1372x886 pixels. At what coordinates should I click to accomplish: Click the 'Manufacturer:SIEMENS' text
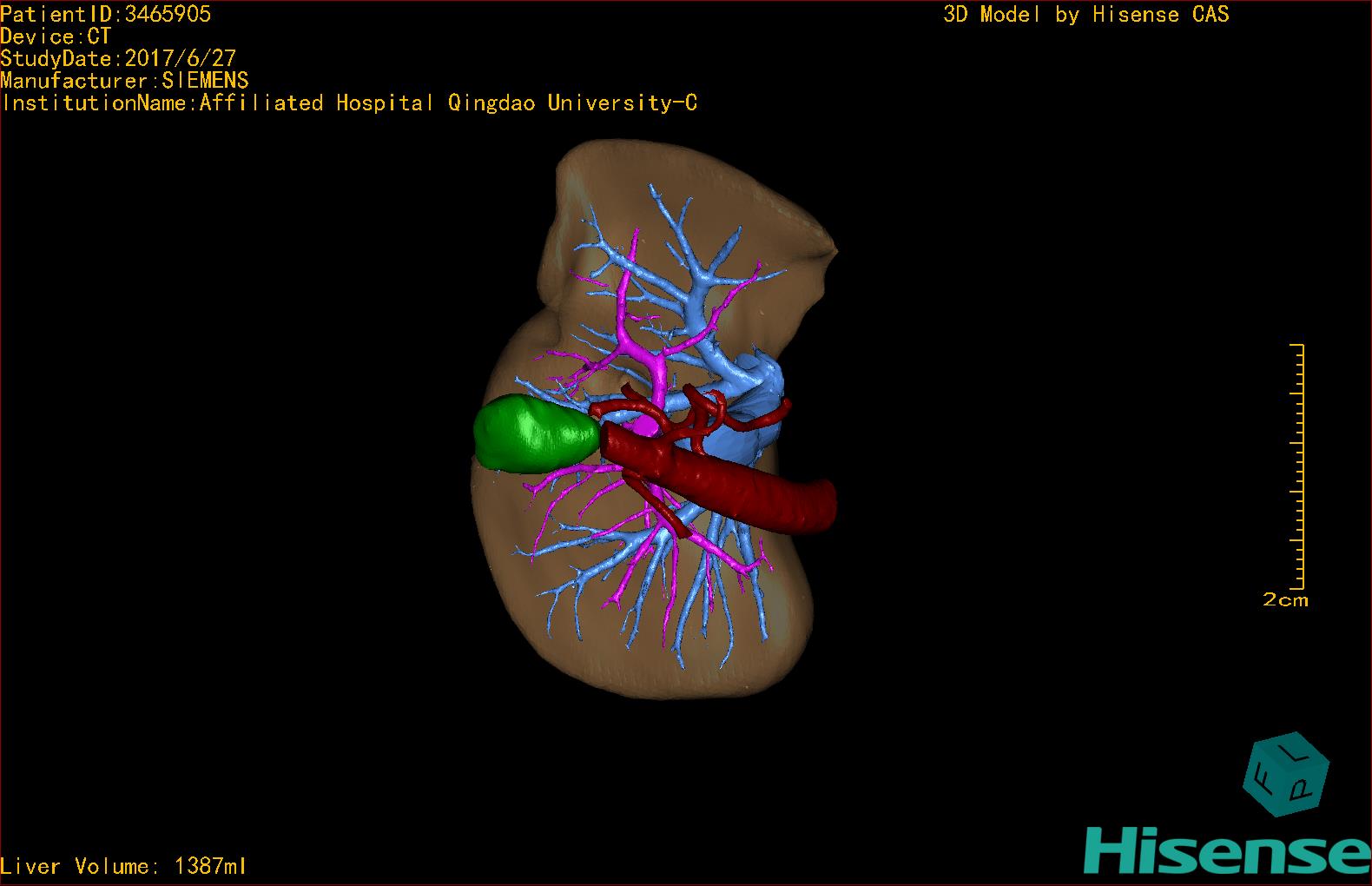click(x=125, y=81)
